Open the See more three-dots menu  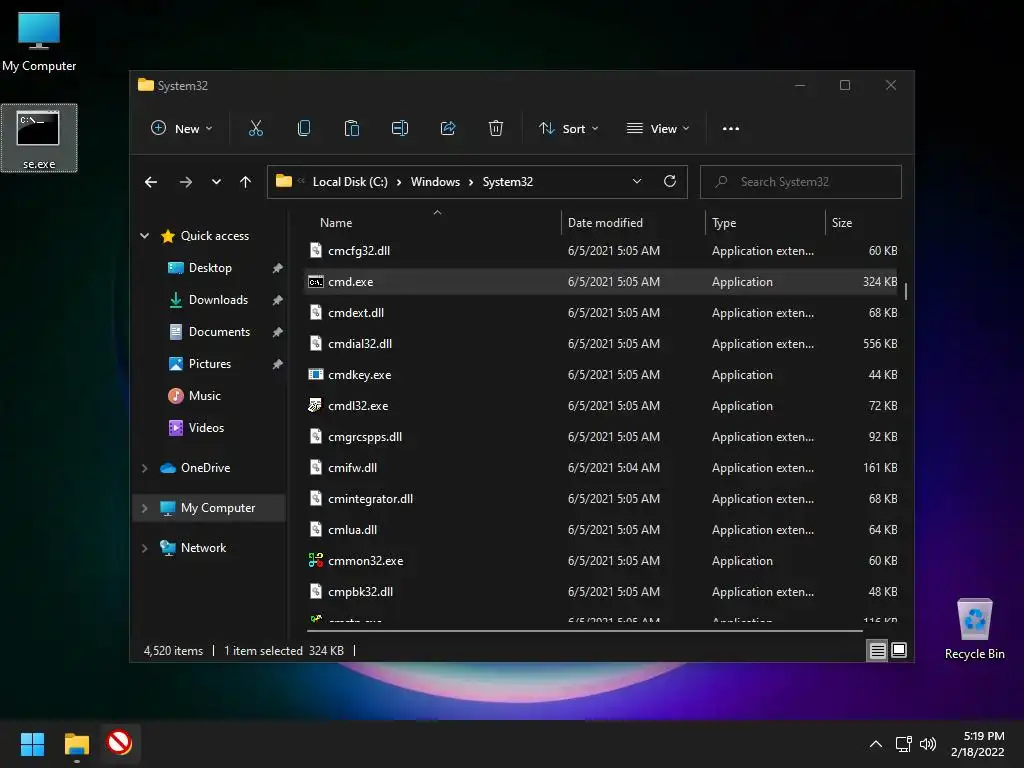tap(731, 129)
